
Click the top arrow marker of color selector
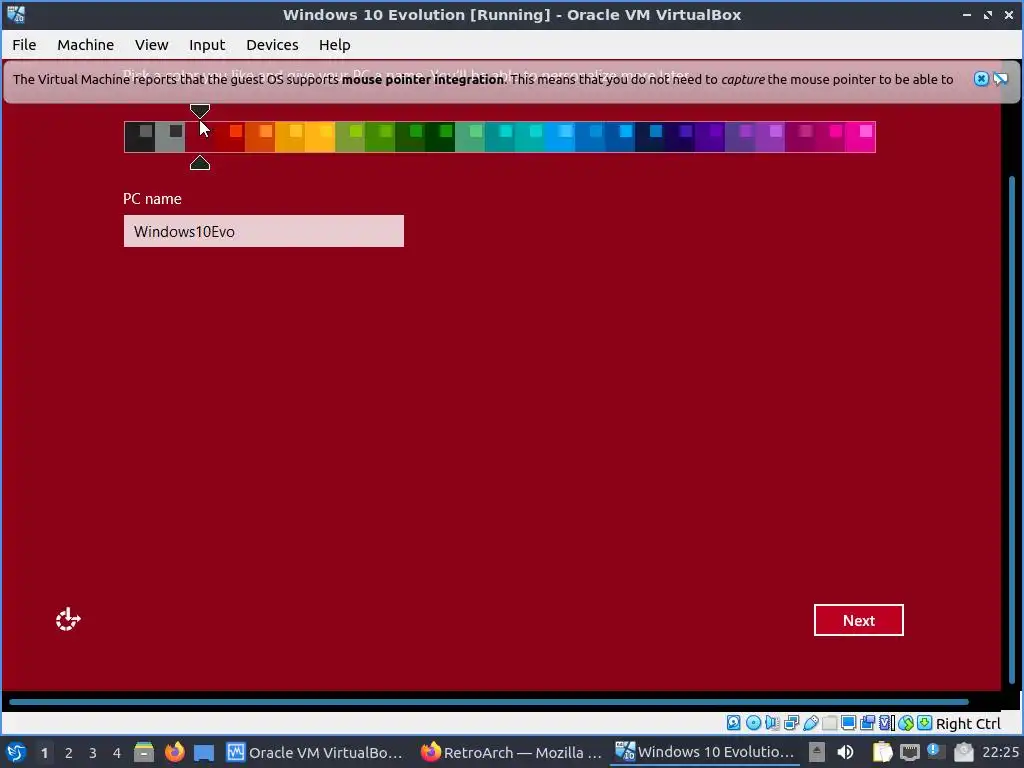click(x=200, y=110)
